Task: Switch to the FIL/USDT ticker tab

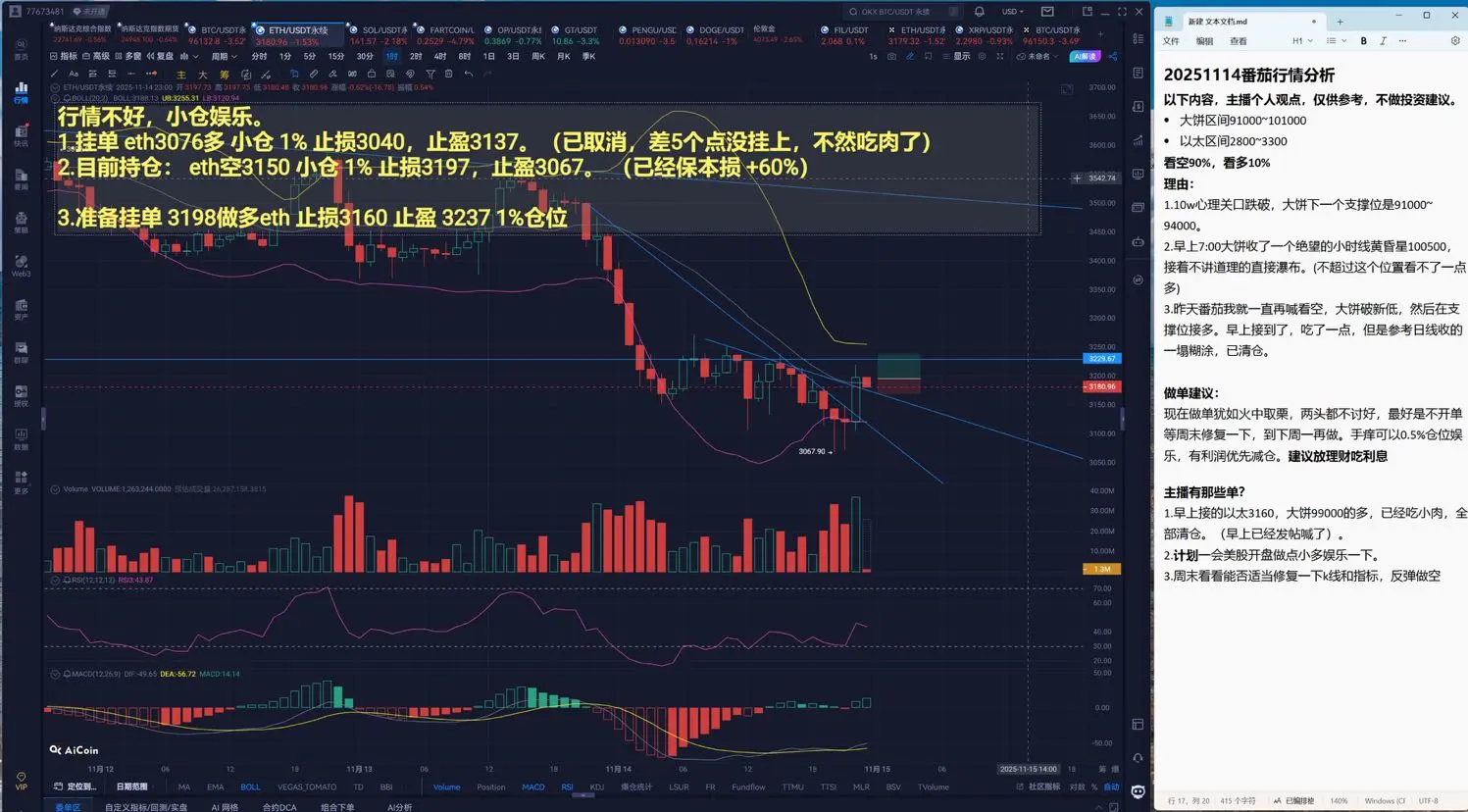Action: (x=845, y=35)
